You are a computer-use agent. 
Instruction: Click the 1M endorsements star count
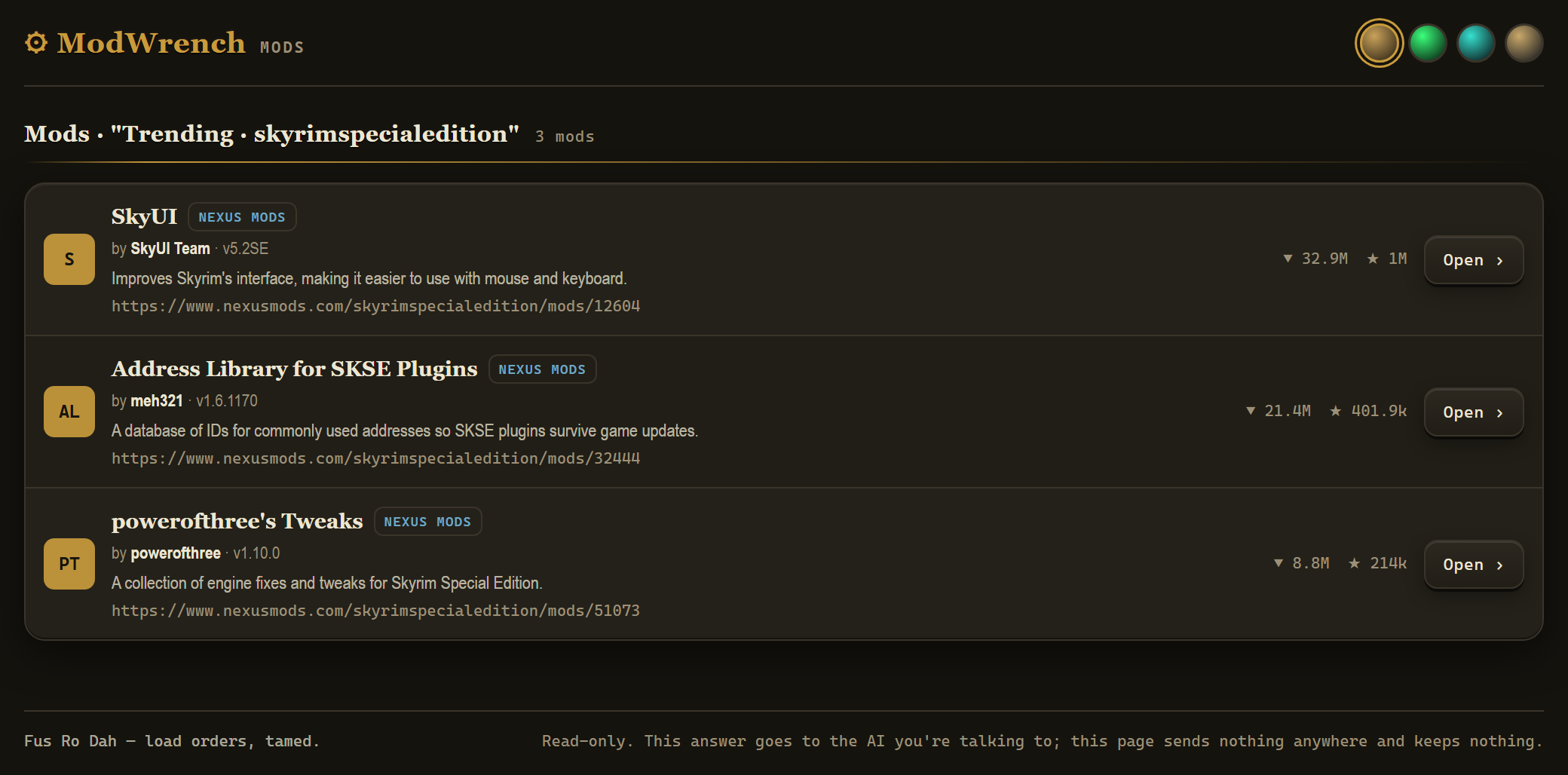coord(1387,259)
